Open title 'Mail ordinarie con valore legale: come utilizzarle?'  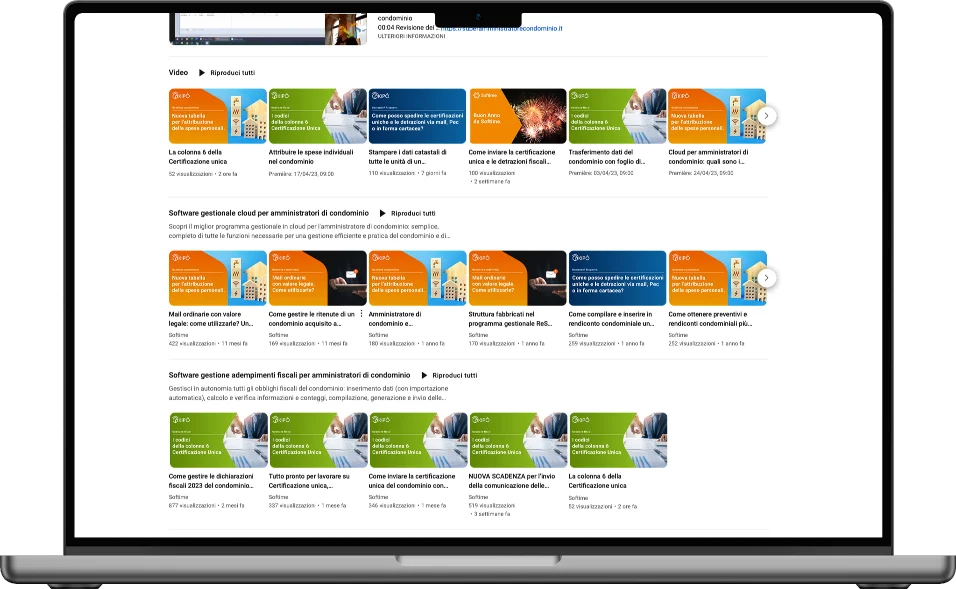point(210,319)
